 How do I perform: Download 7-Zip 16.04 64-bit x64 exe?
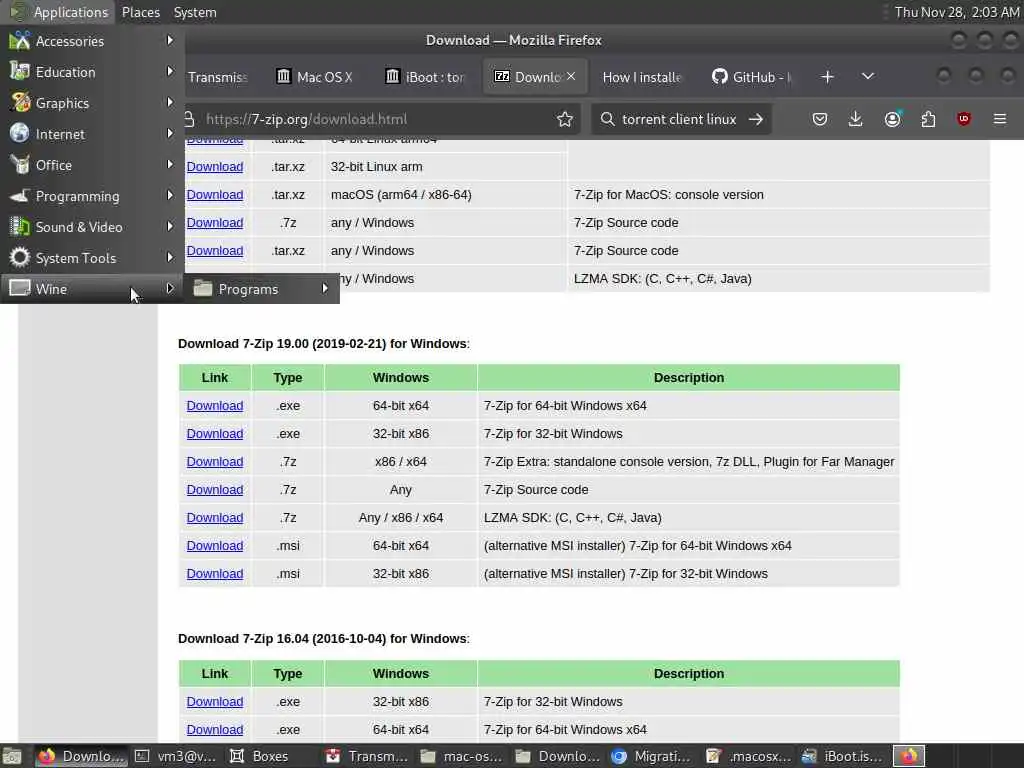pos(215,730)
